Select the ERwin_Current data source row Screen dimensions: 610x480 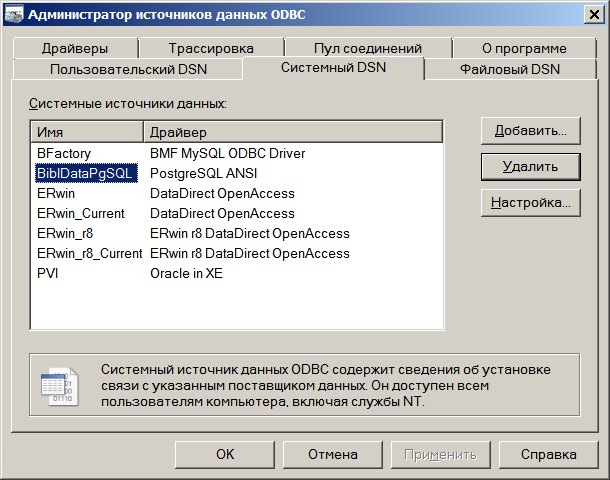80,213
